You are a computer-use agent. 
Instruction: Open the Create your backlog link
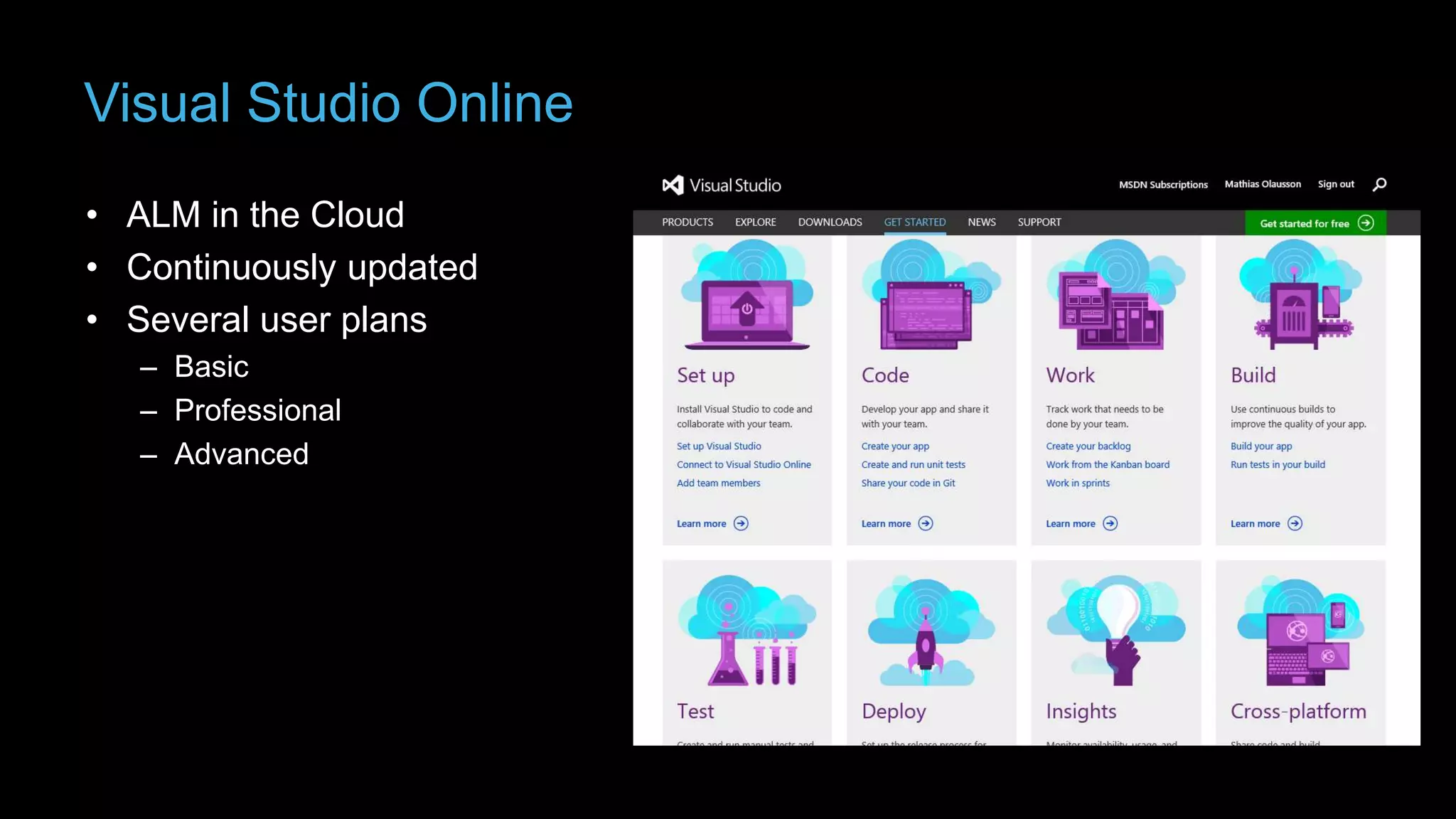click(1088, 446)
